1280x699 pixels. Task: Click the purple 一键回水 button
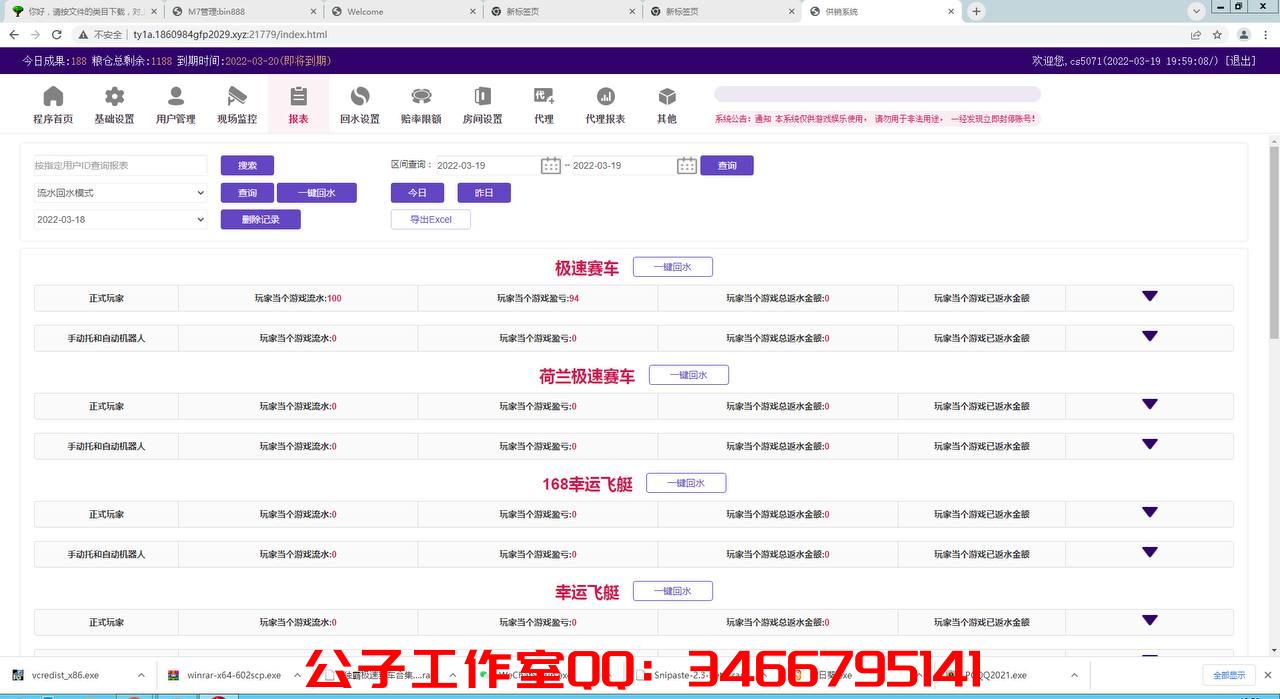[x=316, y=193]
